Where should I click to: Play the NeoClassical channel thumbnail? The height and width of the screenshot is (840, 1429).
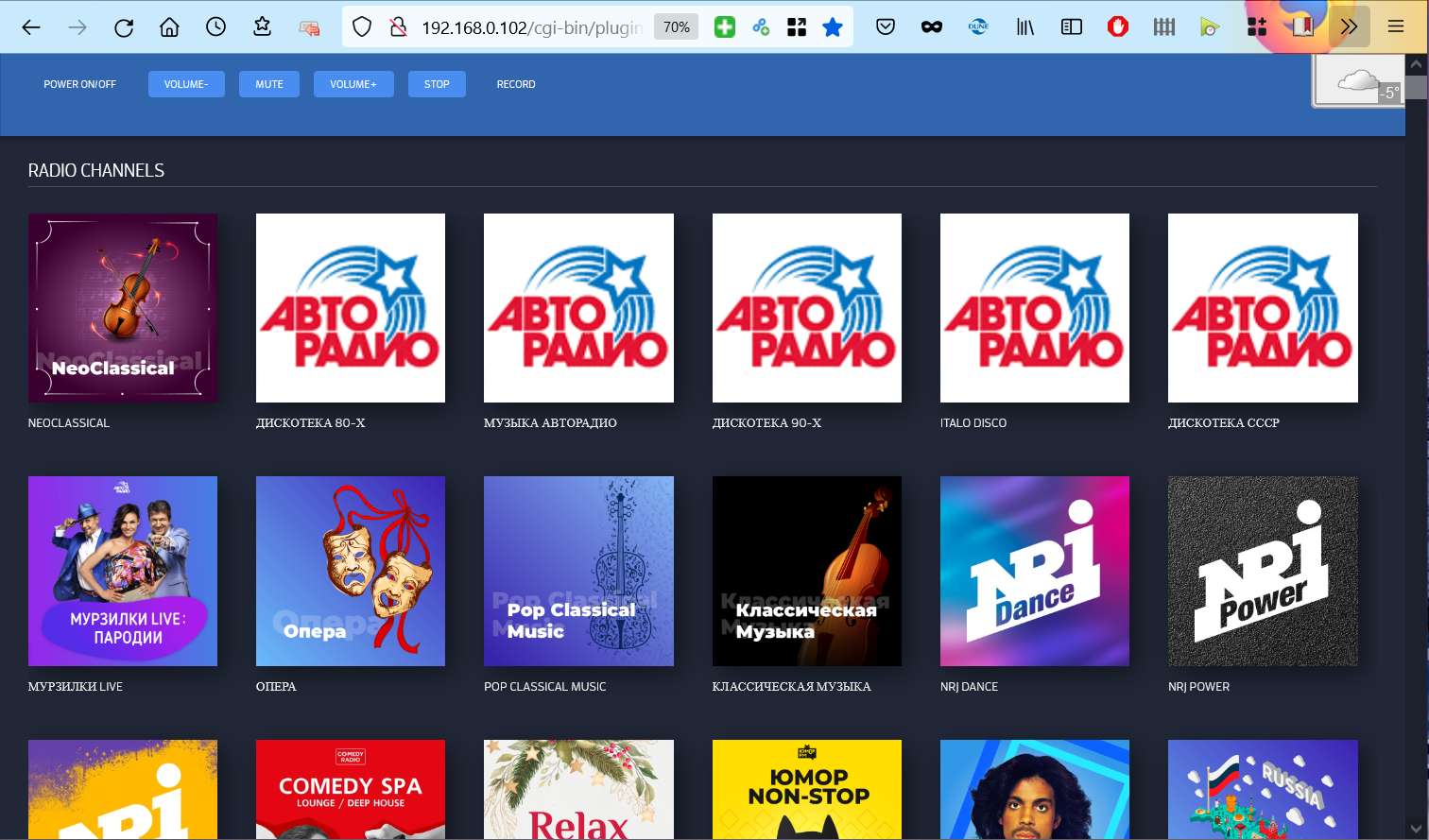(x=123, y=308)
